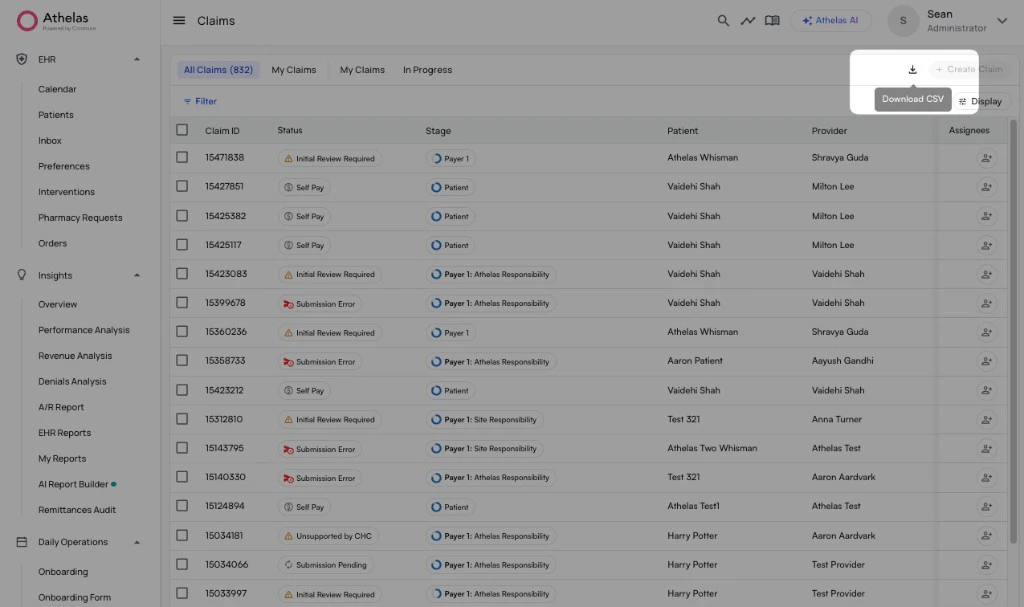Check the row for claim 15034181
Screen dimensions: 1024x607
coord(182,535)
